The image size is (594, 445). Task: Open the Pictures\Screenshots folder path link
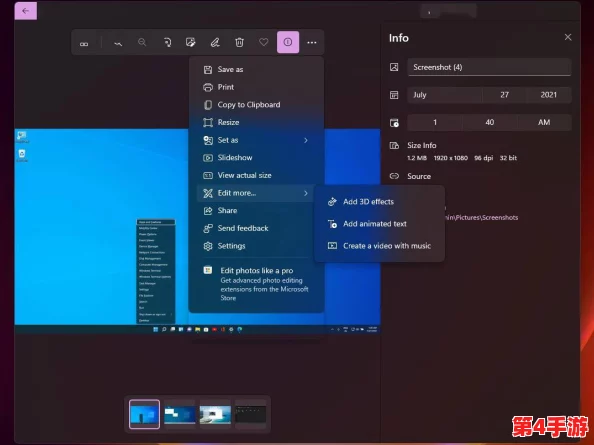(x=481, y=218)
